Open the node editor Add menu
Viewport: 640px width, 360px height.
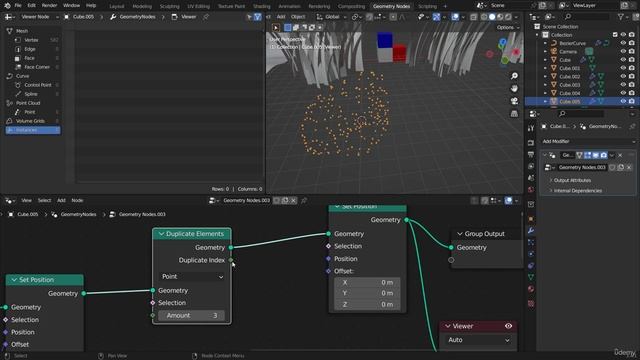[61, 200]
